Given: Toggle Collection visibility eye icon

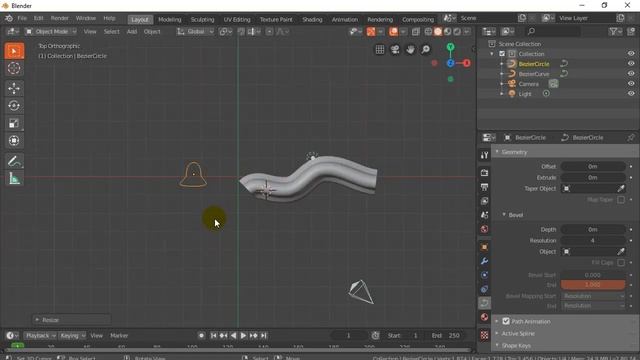Looking at the screenshot, I should (631, 53).
